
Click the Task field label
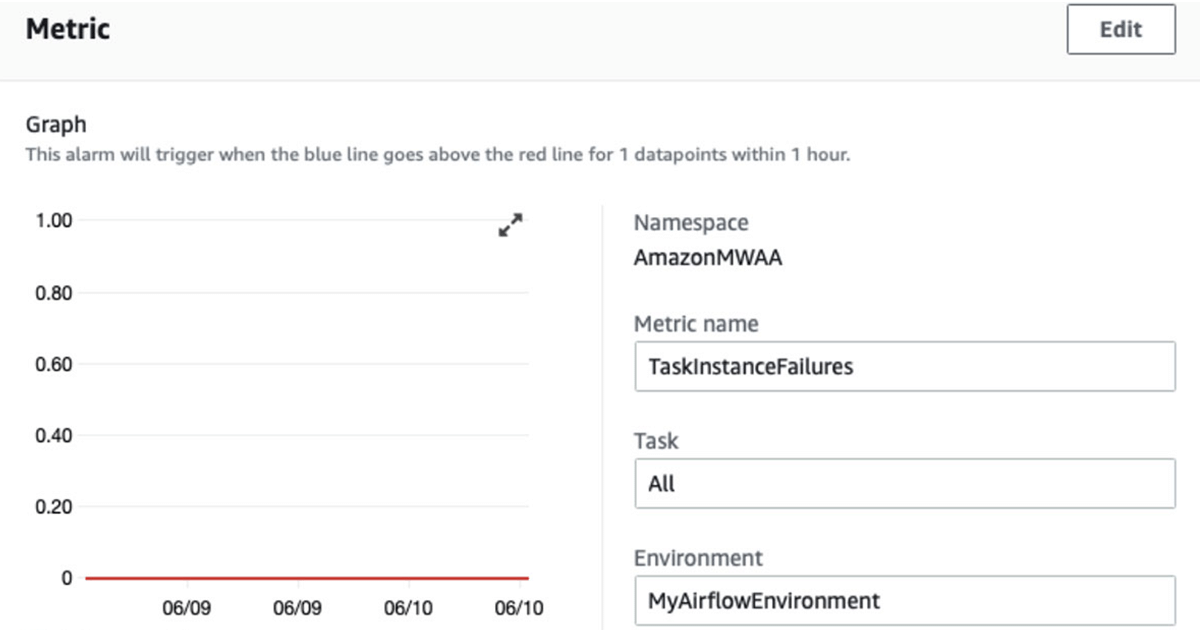(656, 441)
